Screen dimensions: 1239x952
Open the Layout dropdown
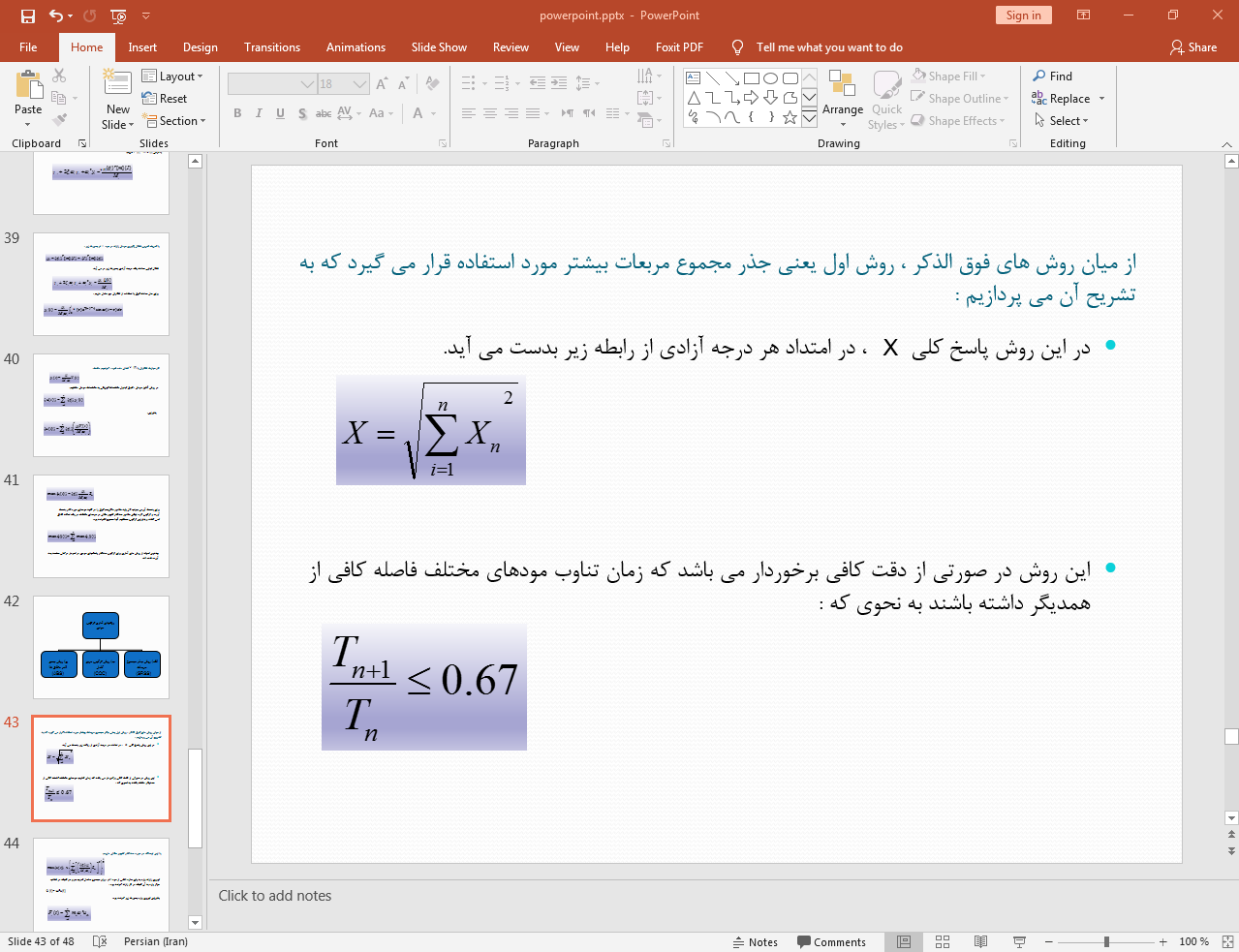coord(172,76)
